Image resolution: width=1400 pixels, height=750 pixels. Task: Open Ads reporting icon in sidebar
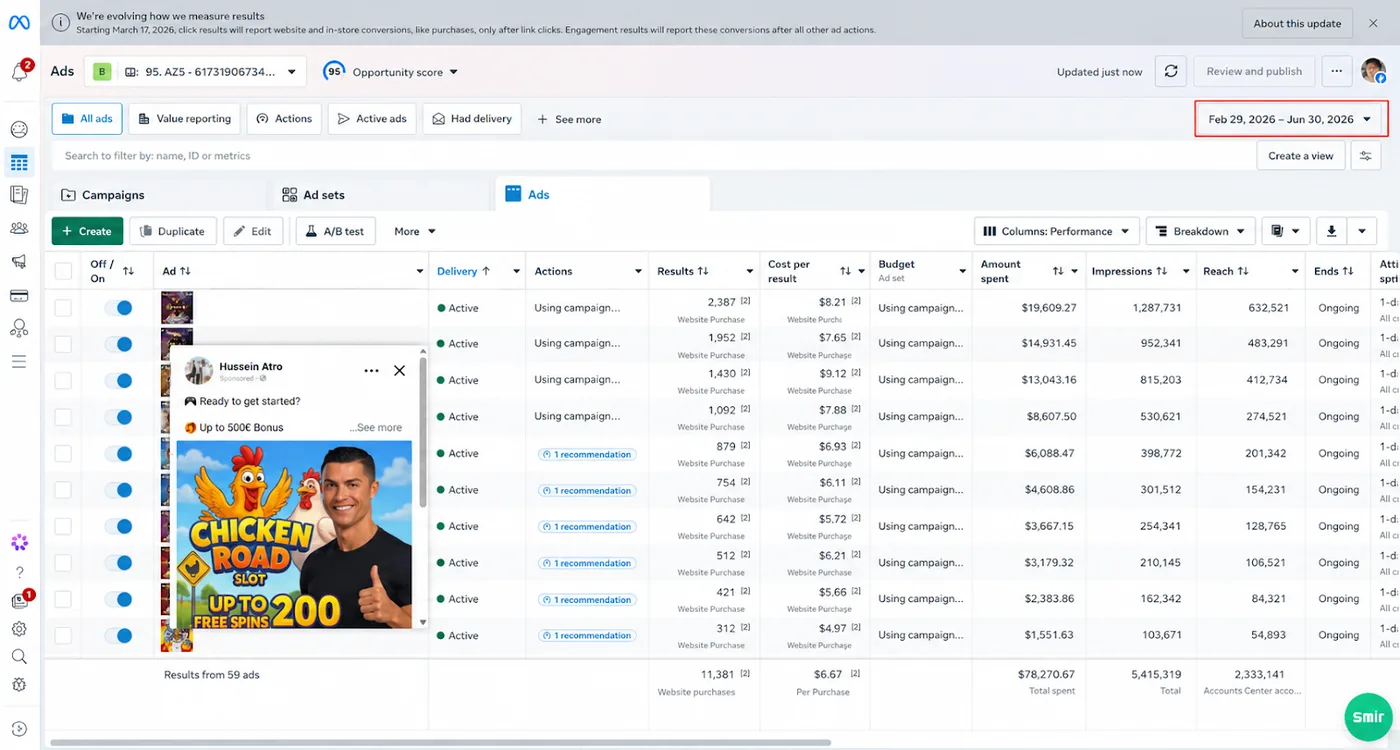[19, 195]
